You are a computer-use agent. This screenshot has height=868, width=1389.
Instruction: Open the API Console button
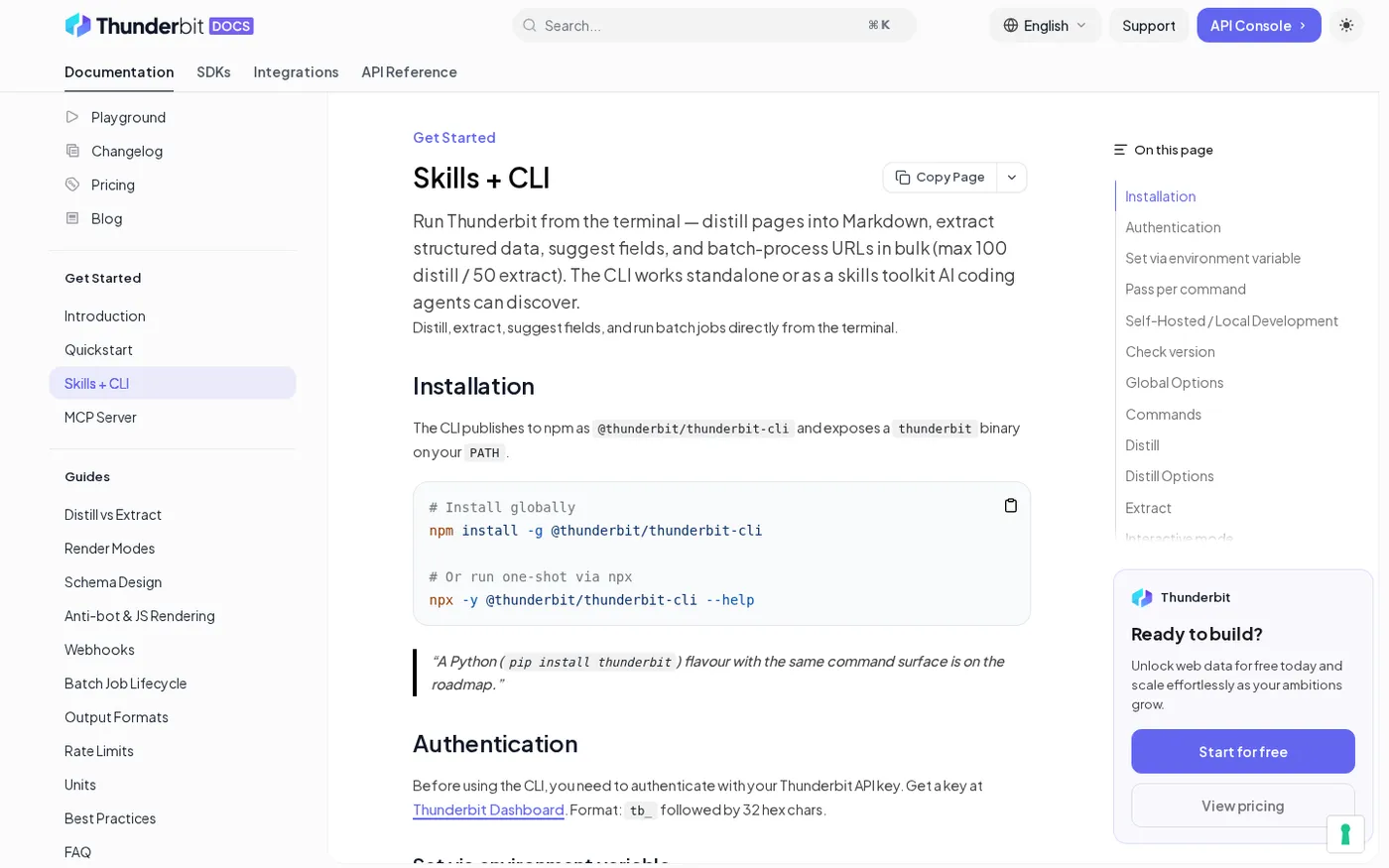1258,26
